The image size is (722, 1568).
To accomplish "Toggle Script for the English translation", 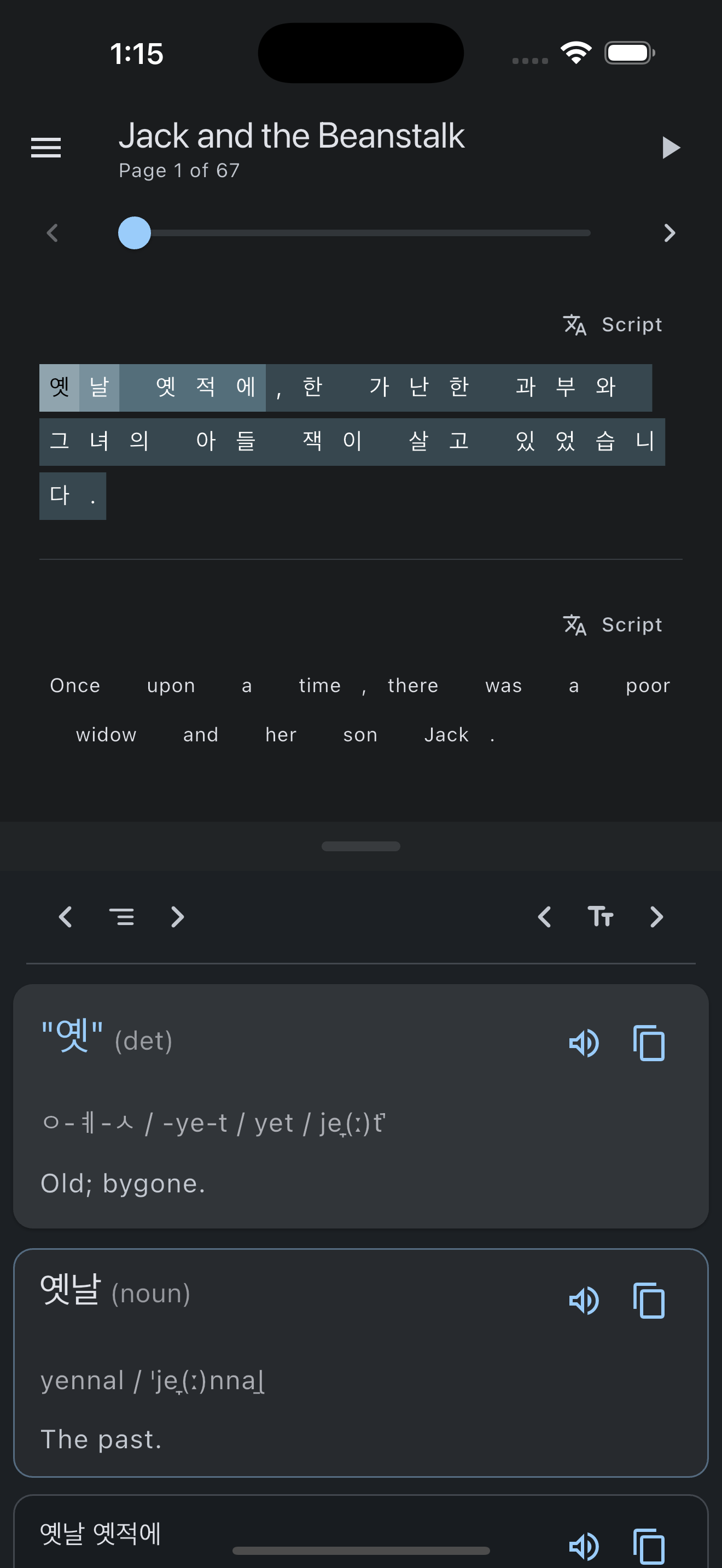I will tap(612, 624).
